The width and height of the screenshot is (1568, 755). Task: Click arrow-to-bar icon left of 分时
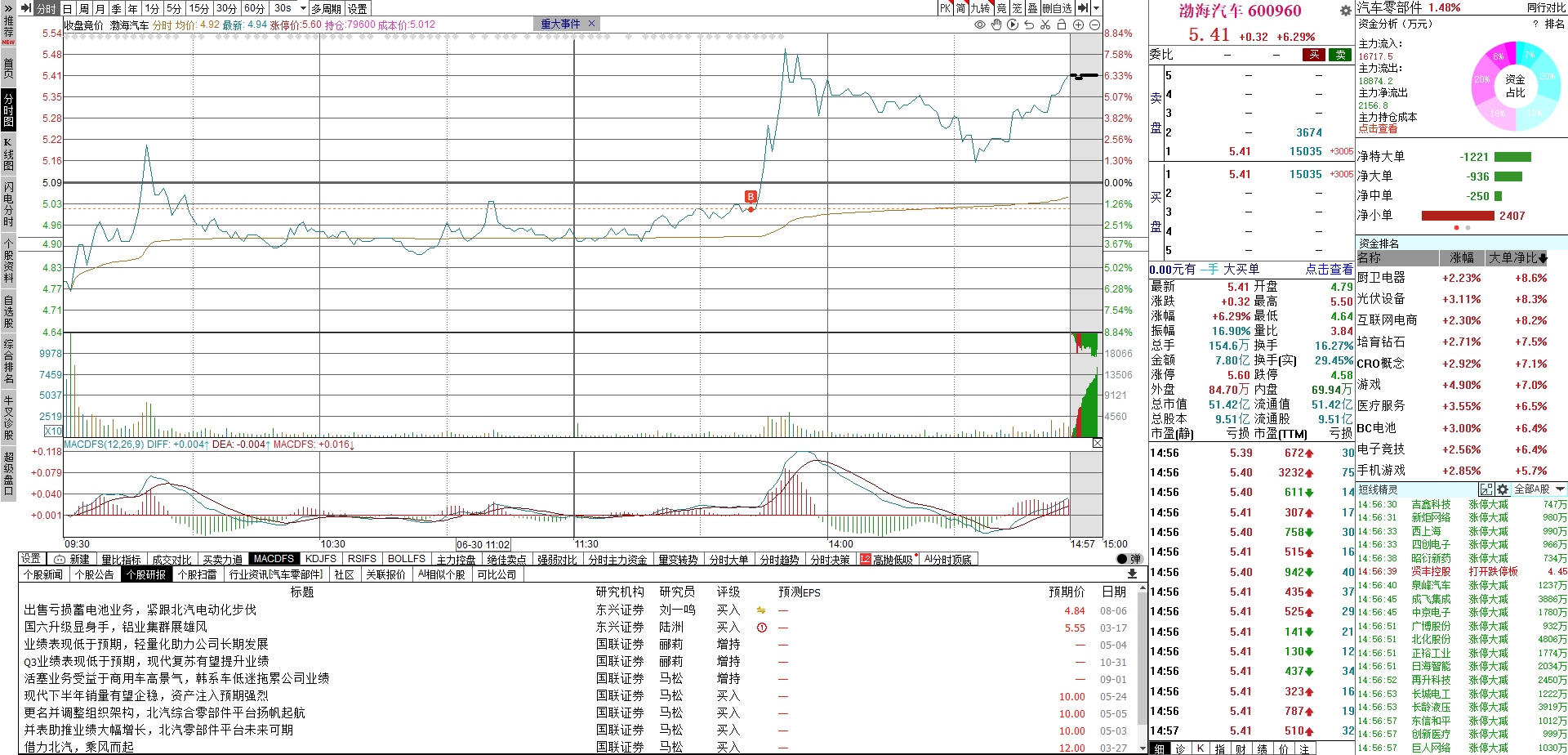coord(26,8)
